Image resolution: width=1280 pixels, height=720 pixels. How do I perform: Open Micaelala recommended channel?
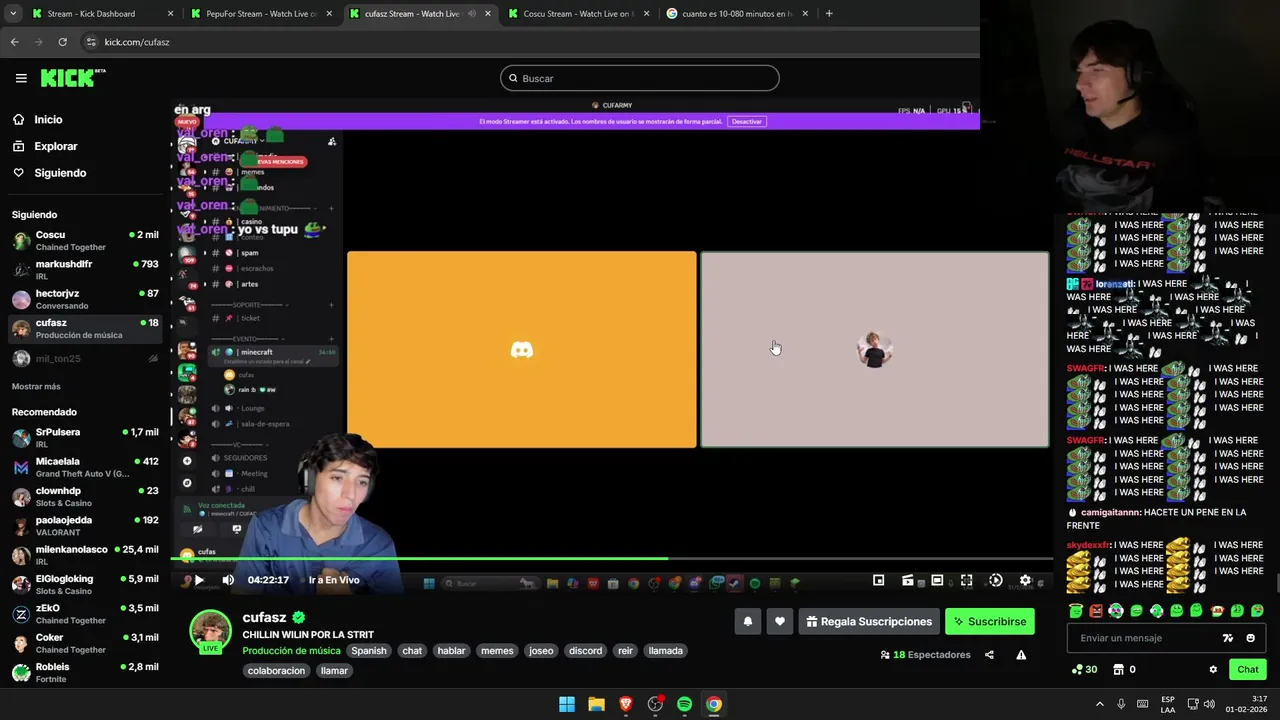tap(85, 467)
